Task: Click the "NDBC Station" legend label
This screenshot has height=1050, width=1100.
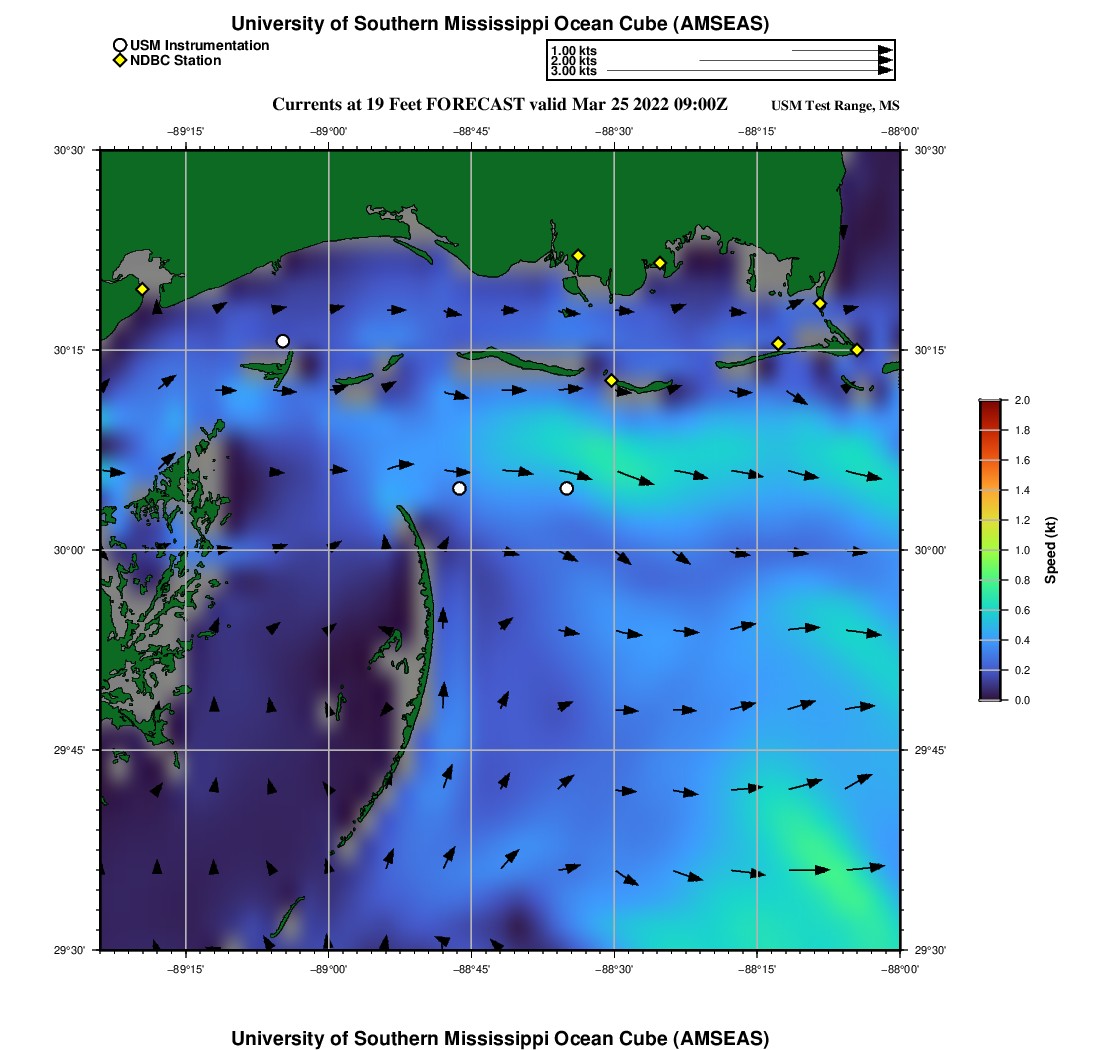Action: point(175,61)
